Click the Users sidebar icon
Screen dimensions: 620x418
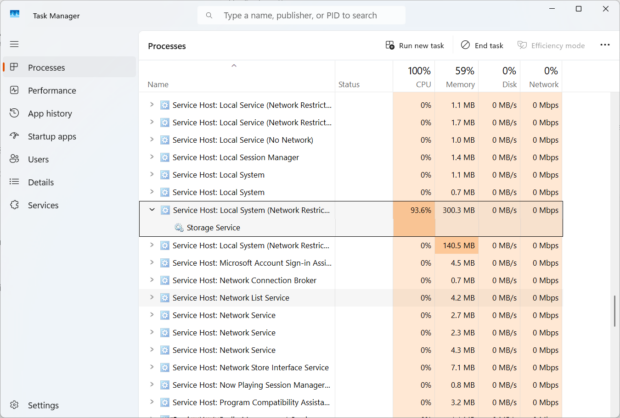point(14,159)
